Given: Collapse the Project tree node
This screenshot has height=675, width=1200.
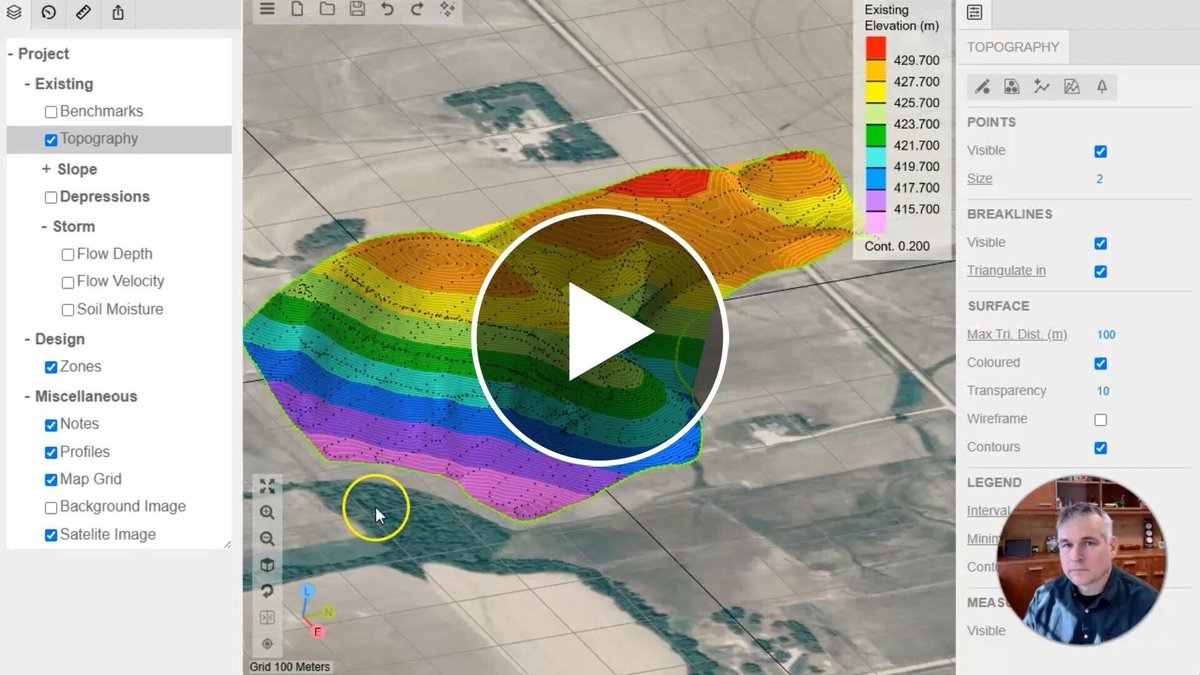Looking at the screenshot, I should [x=11, y=54].
